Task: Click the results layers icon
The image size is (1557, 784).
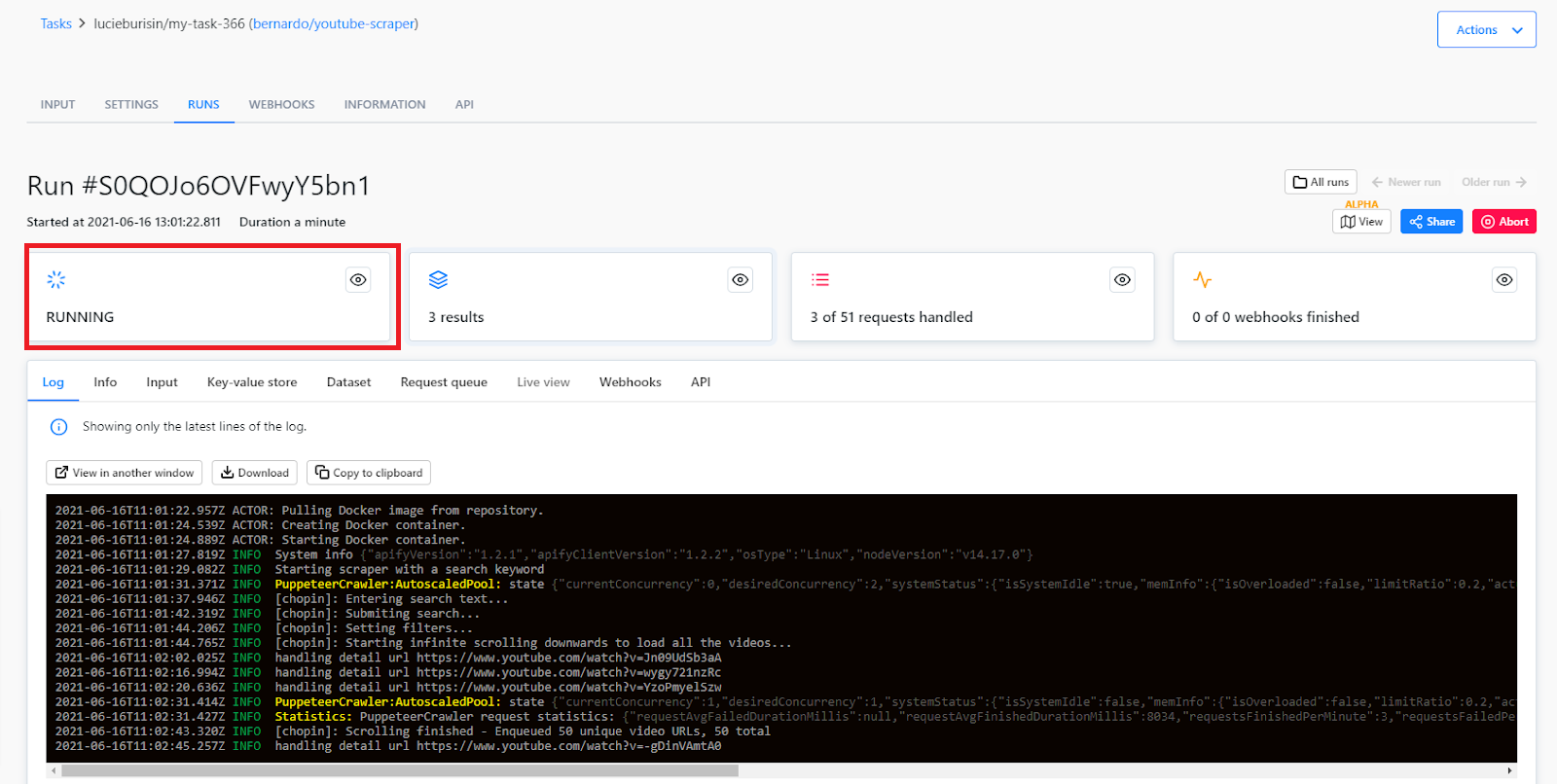Action: [438, 280]
